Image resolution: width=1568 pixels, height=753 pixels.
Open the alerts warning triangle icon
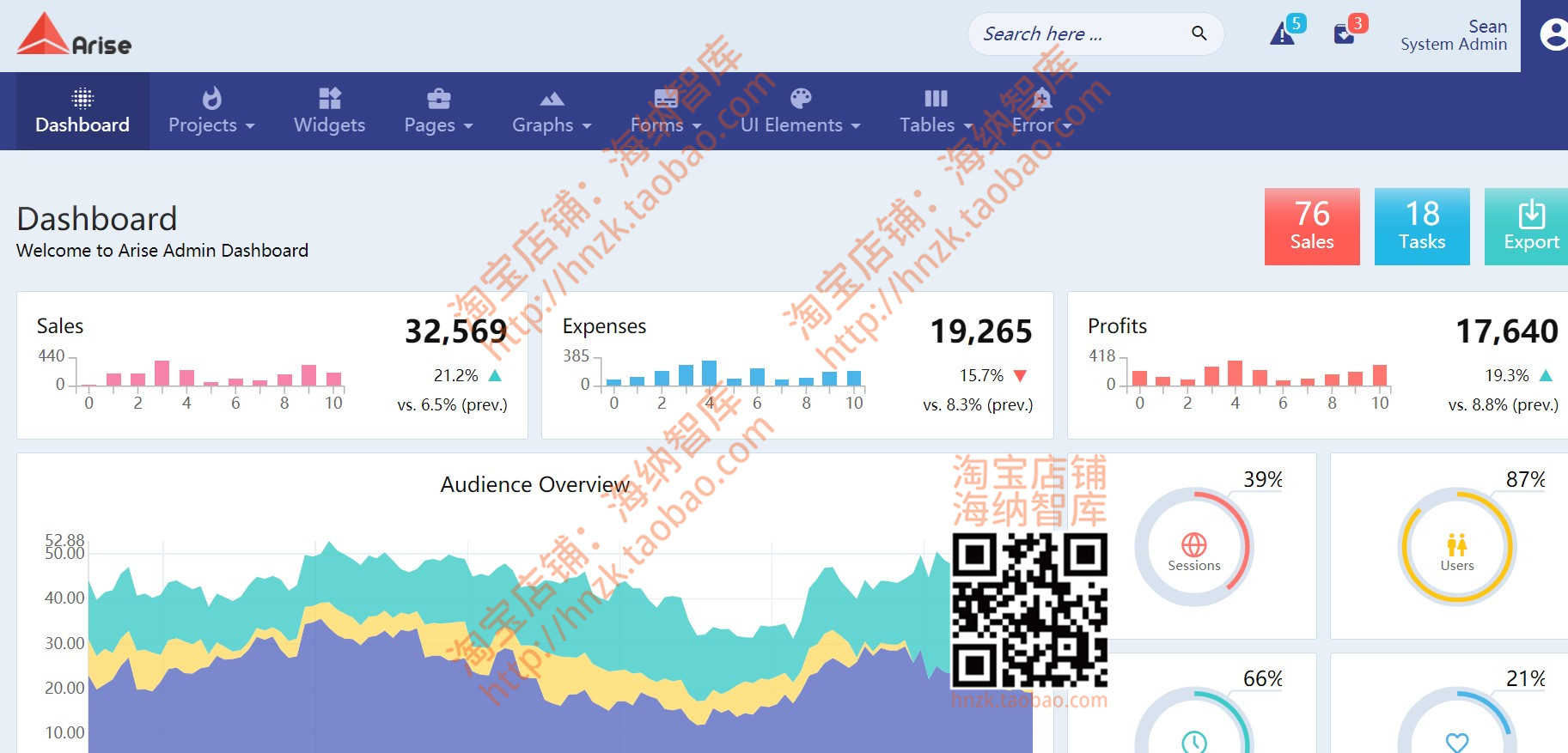point(1282,34)
